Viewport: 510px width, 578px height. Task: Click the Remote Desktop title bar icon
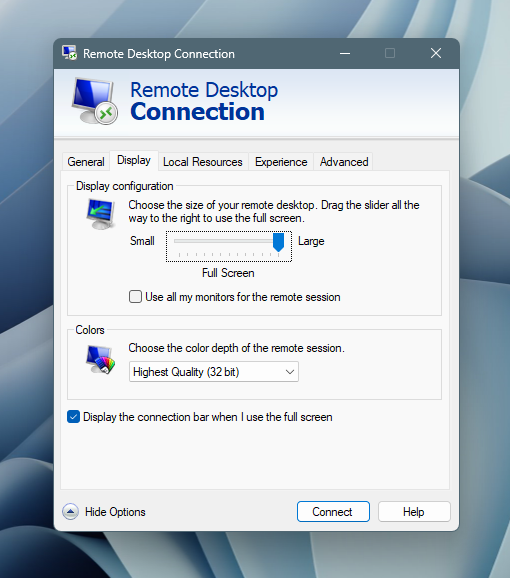[69, 53]
